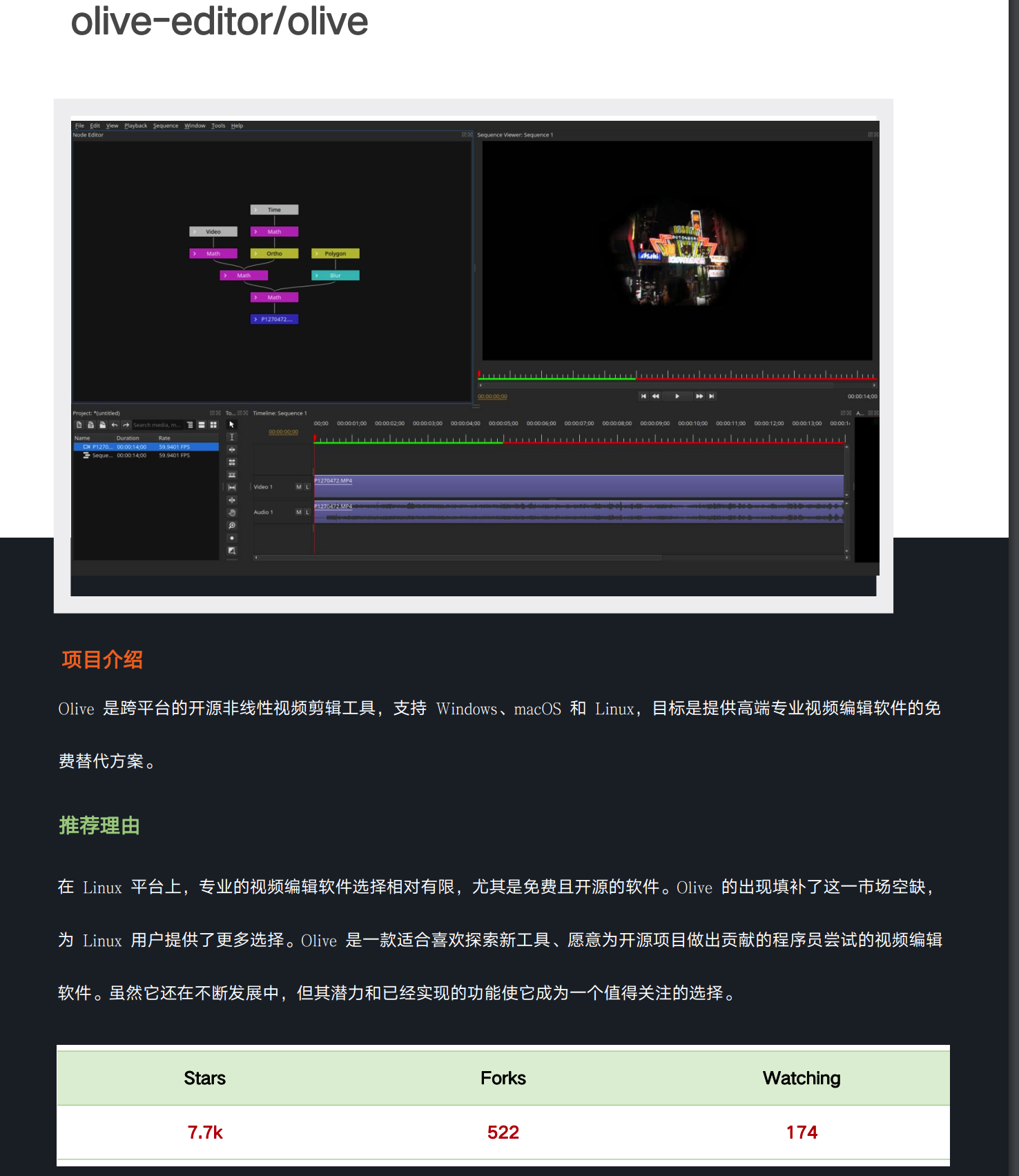Viewport: 1019px width, 1176px height.
Task: Expand the Blur node
Action: click(317, 275)
